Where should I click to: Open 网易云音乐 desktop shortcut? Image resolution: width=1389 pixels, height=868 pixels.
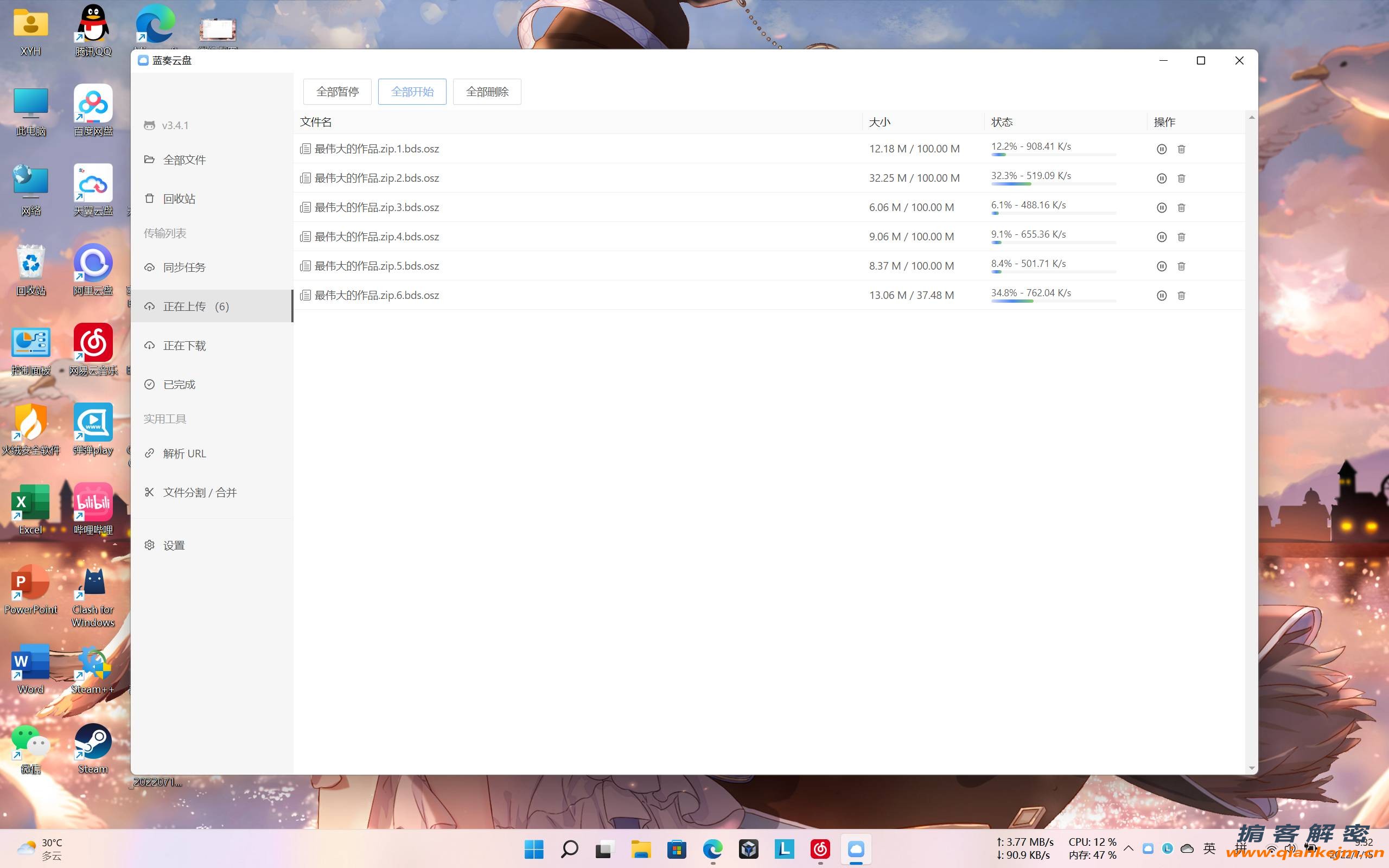(x=93, y=349)
